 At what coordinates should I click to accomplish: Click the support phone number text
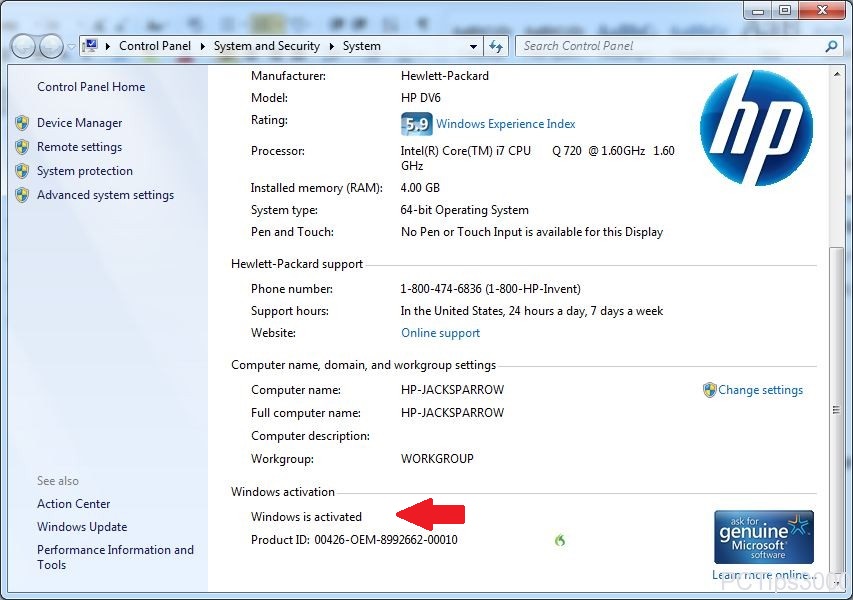[491, 289]
